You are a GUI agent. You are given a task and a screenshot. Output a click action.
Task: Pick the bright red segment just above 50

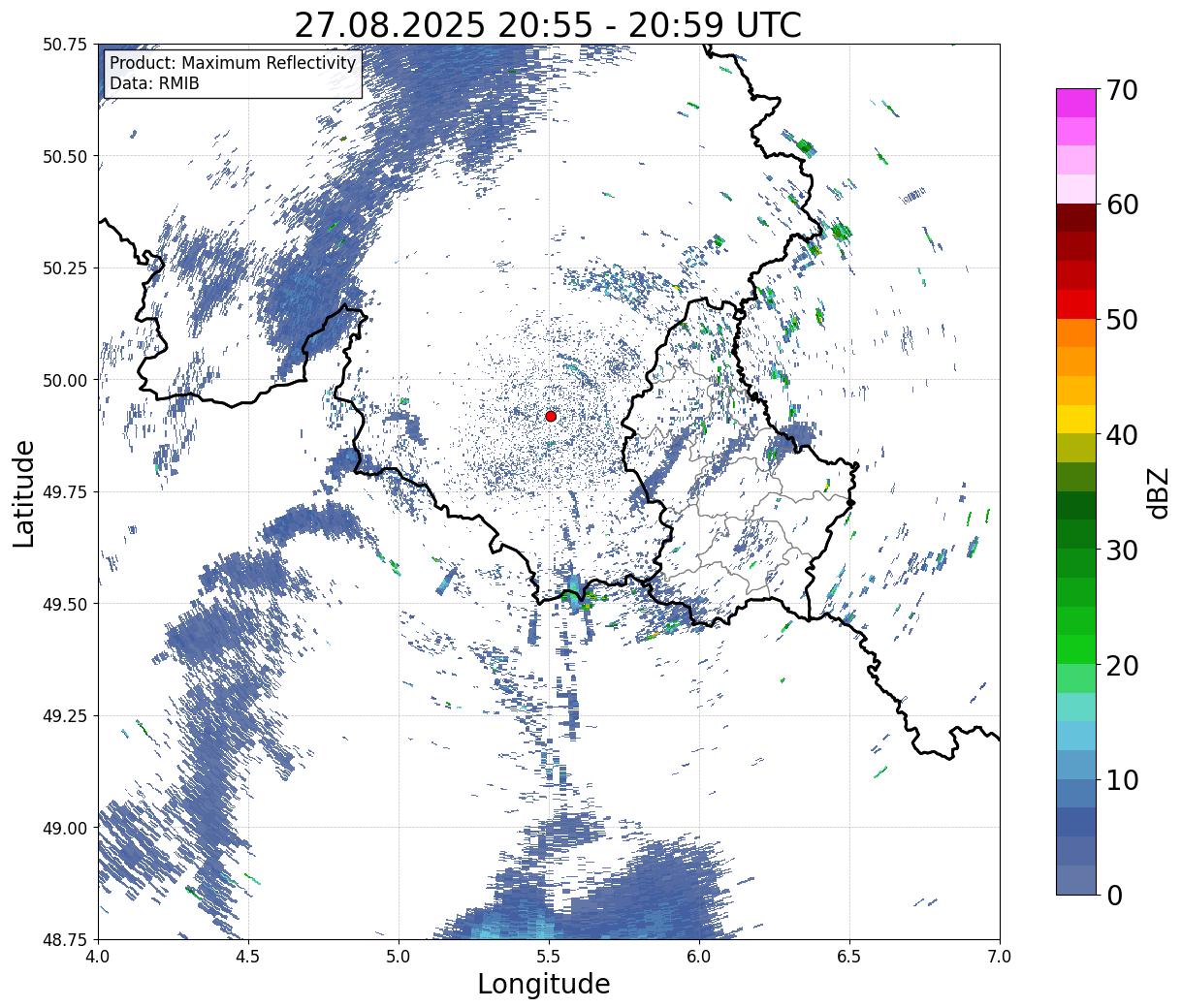(x=1075, y=304)
